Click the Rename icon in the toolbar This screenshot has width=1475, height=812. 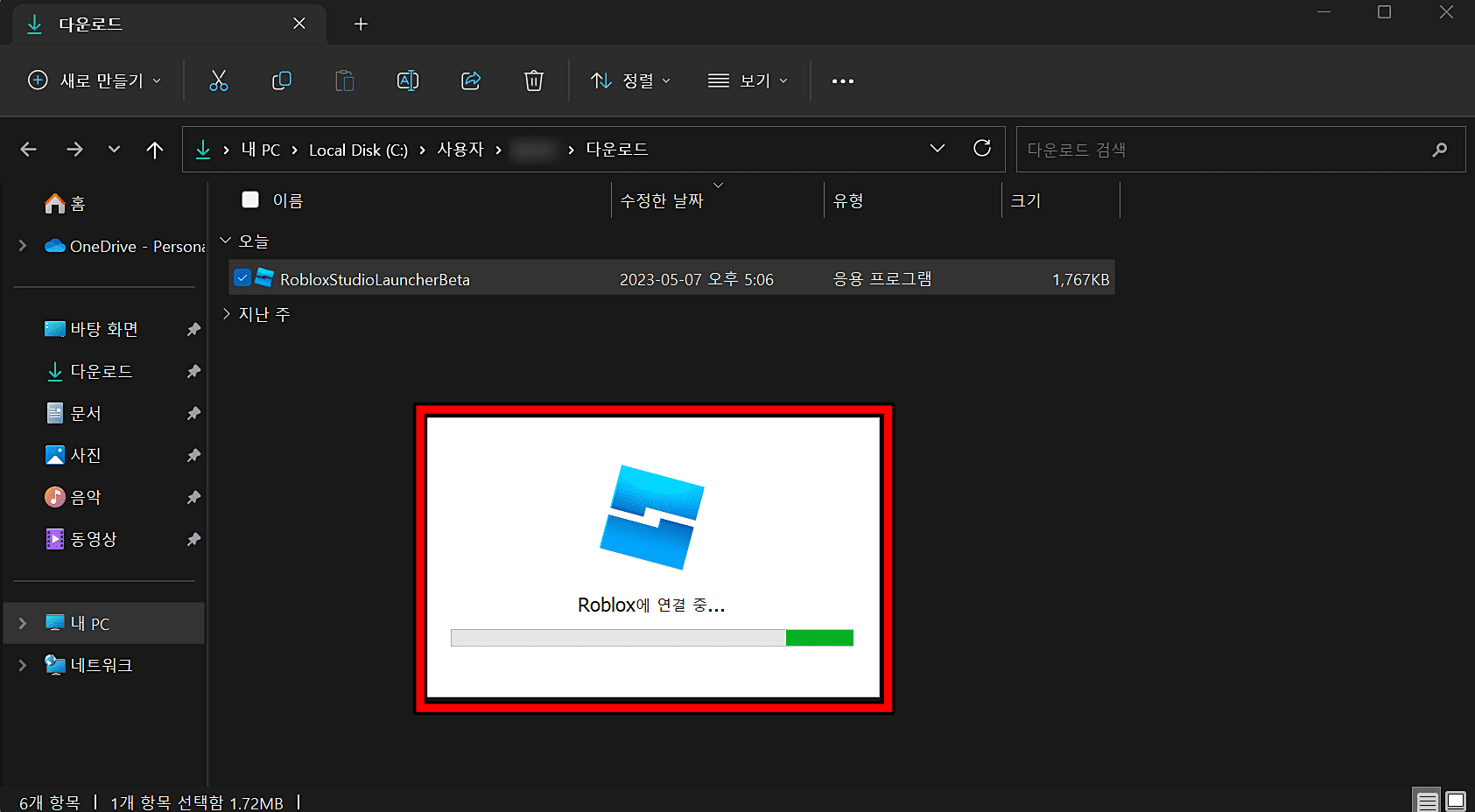(x=407, y=80)
